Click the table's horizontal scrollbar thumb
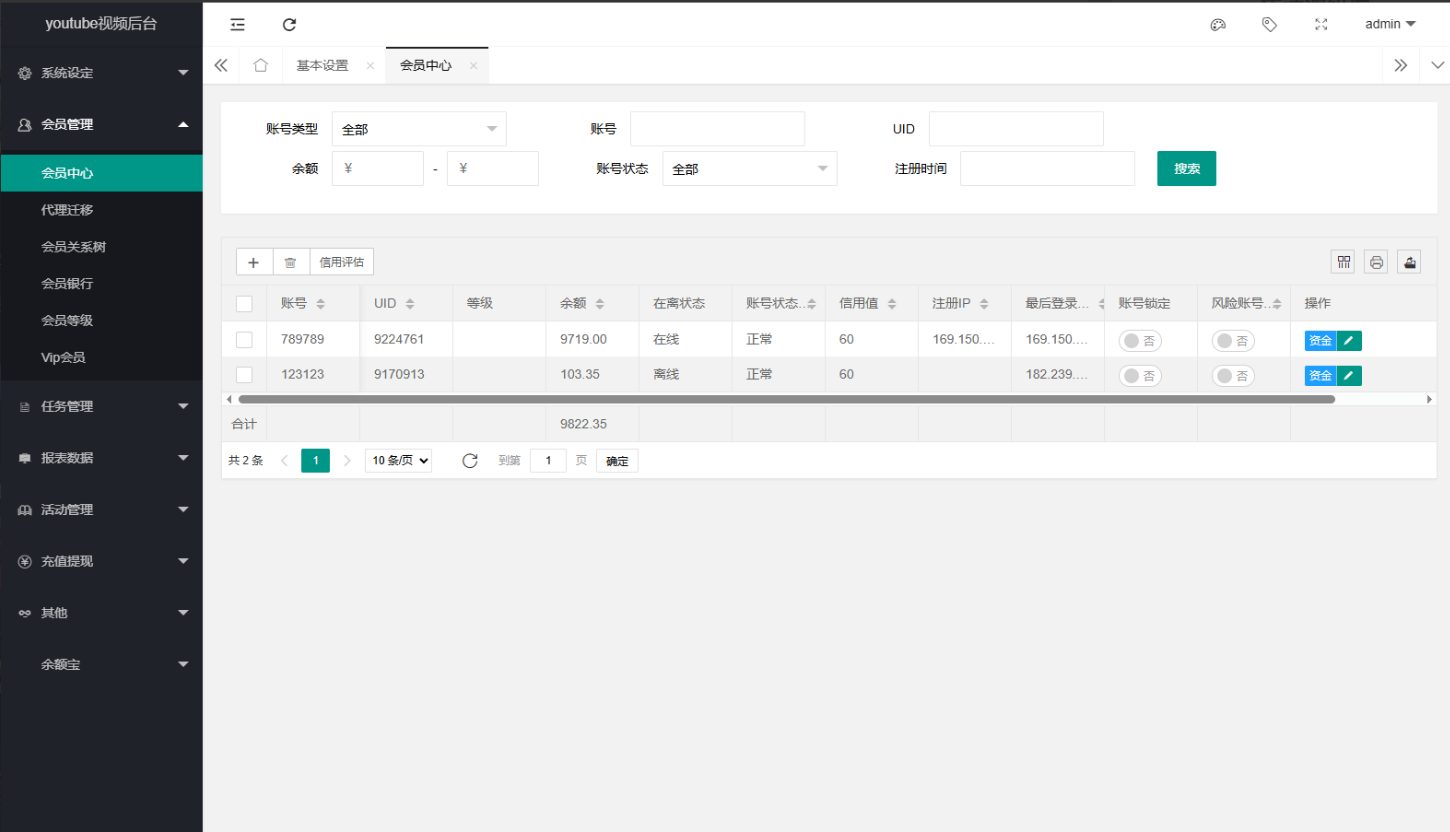Viewport: 1450px width, 832px height. pyautogui.click(x=786, y=399)
